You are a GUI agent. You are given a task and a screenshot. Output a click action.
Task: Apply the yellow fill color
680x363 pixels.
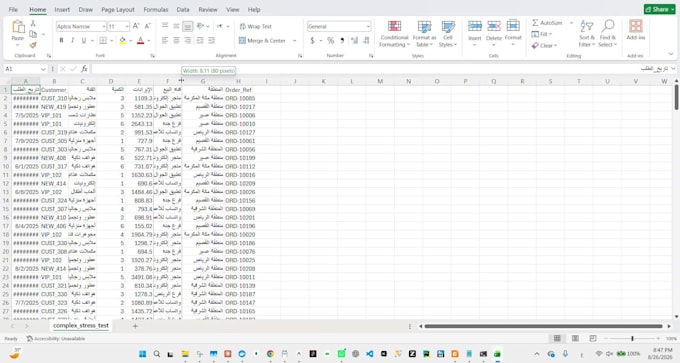123,40
